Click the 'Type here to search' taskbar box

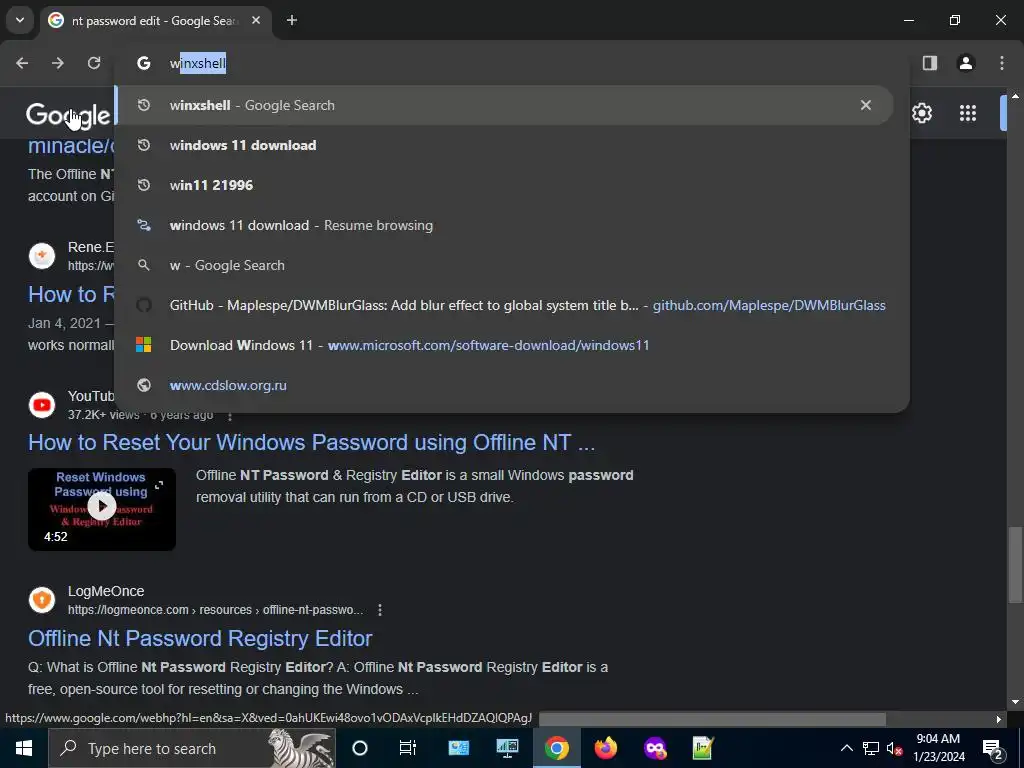tap(192, 748)
